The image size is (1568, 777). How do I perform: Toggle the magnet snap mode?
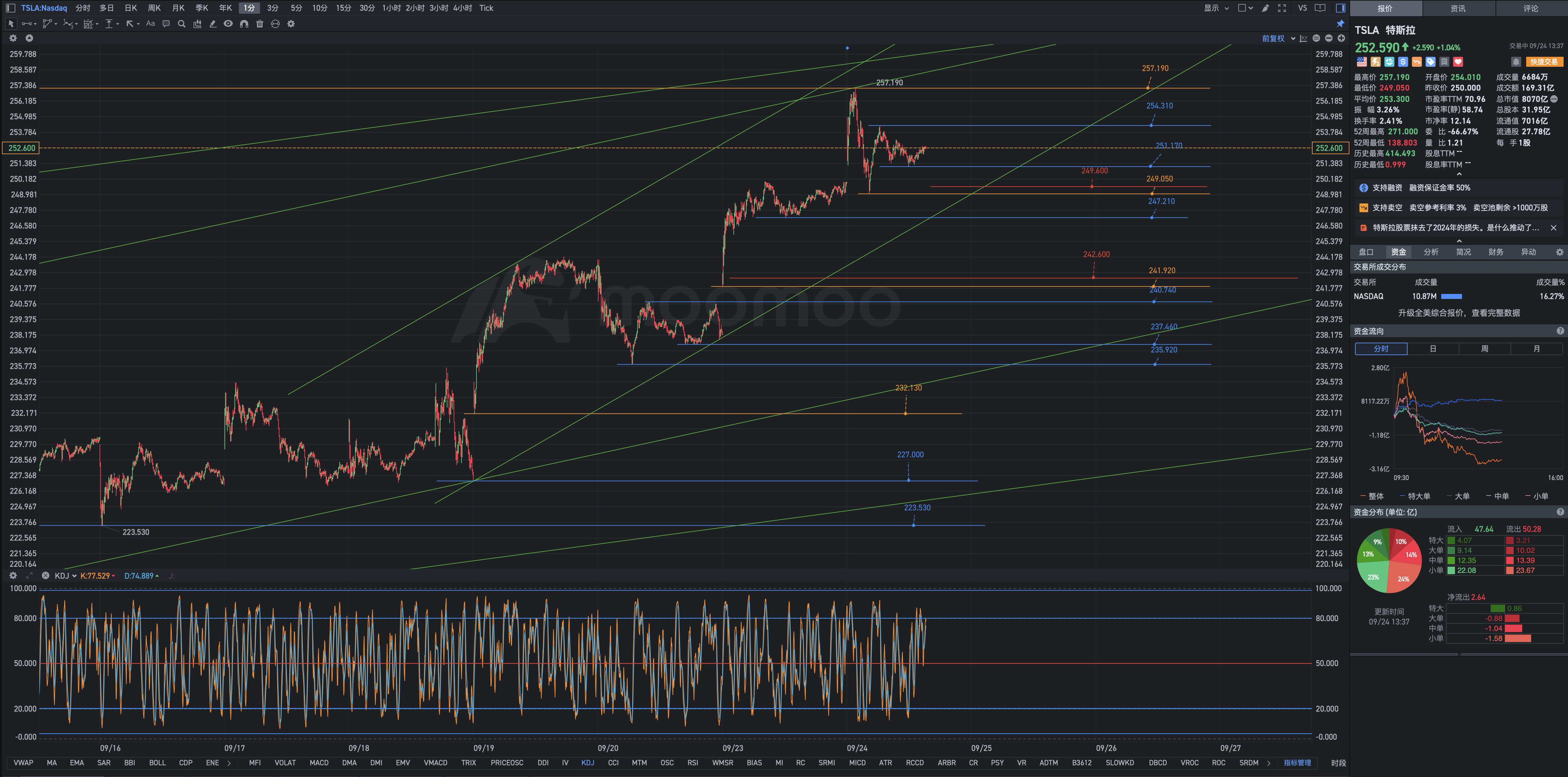coord(244,24)
